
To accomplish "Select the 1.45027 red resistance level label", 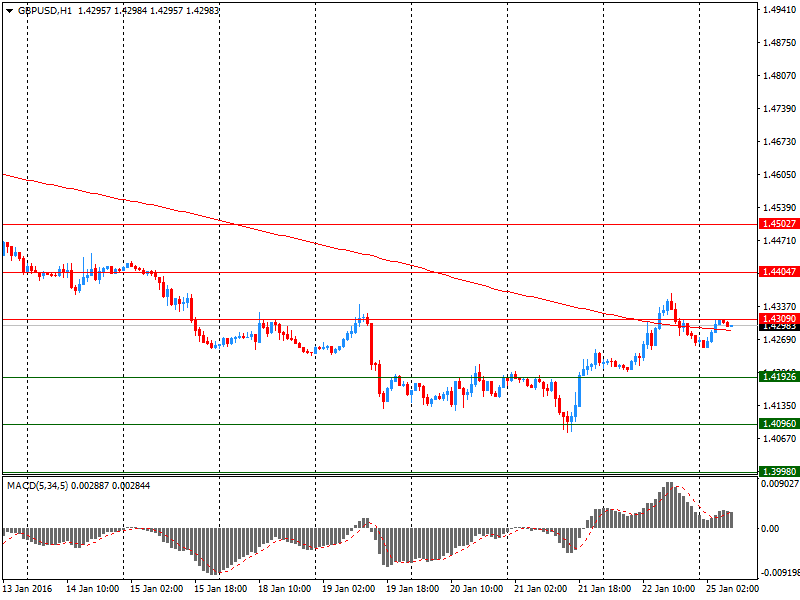I will point(779,224).
